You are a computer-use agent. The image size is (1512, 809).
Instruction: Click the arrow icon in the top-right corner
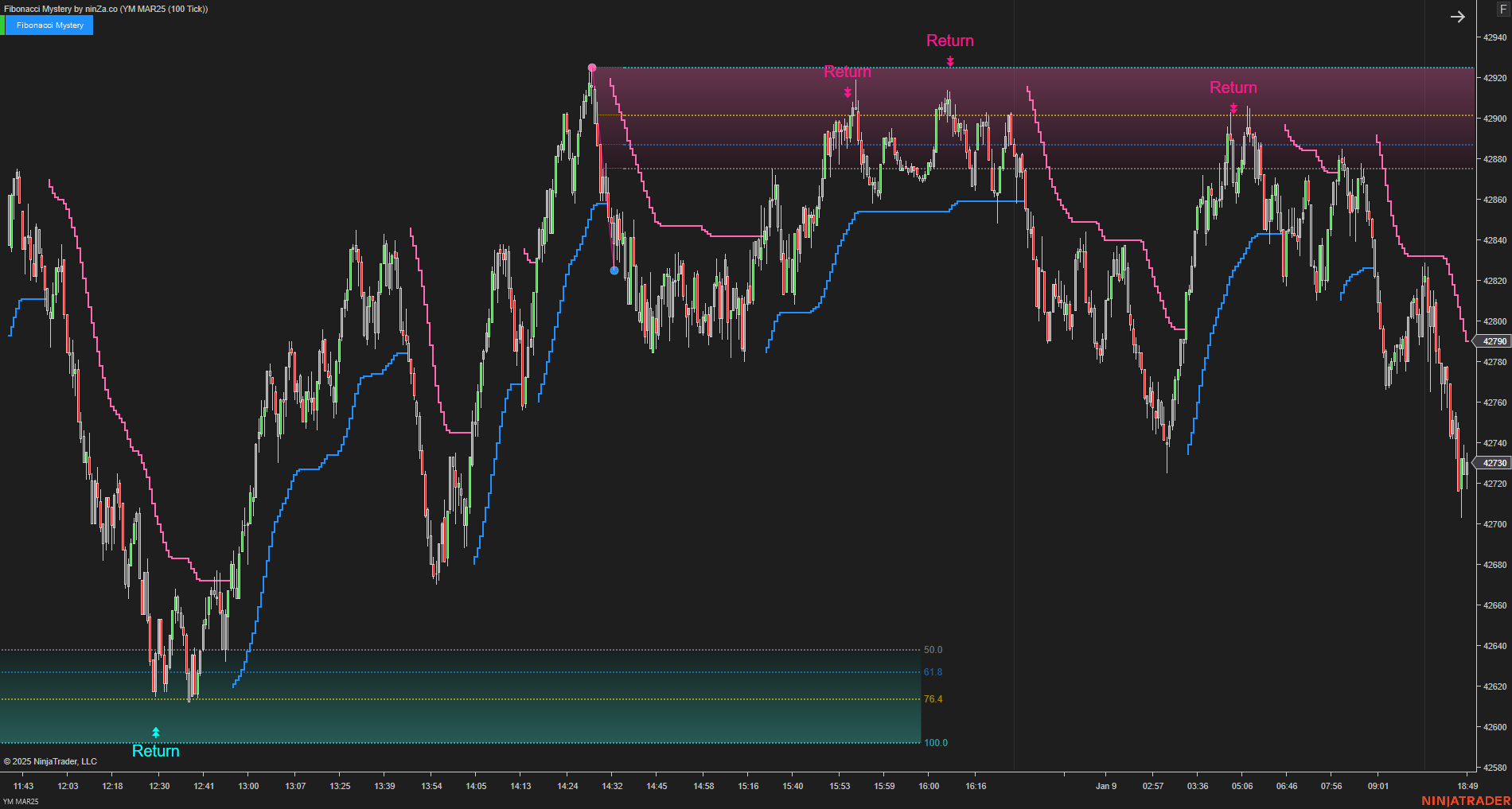coord(1457,16)
